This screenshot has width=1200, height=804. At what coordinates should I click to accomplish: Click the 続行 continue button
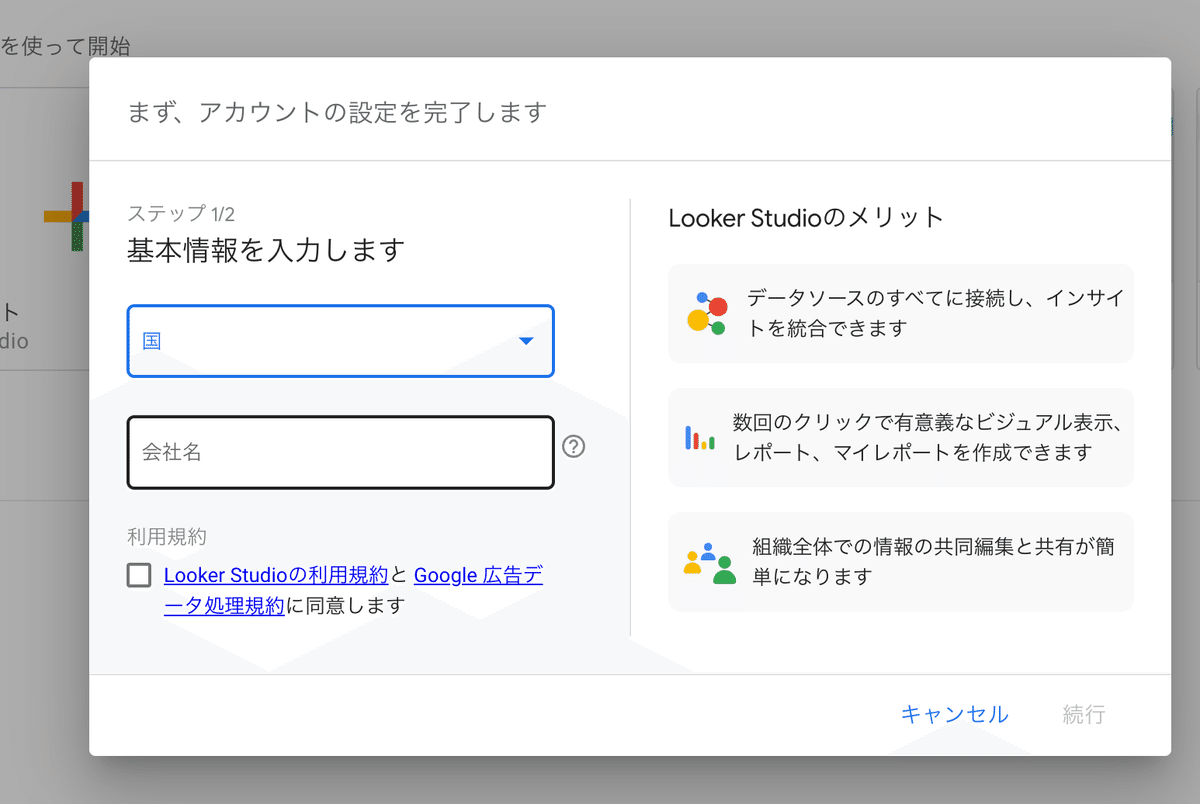pyautogui.click(x=1084, y=714)
